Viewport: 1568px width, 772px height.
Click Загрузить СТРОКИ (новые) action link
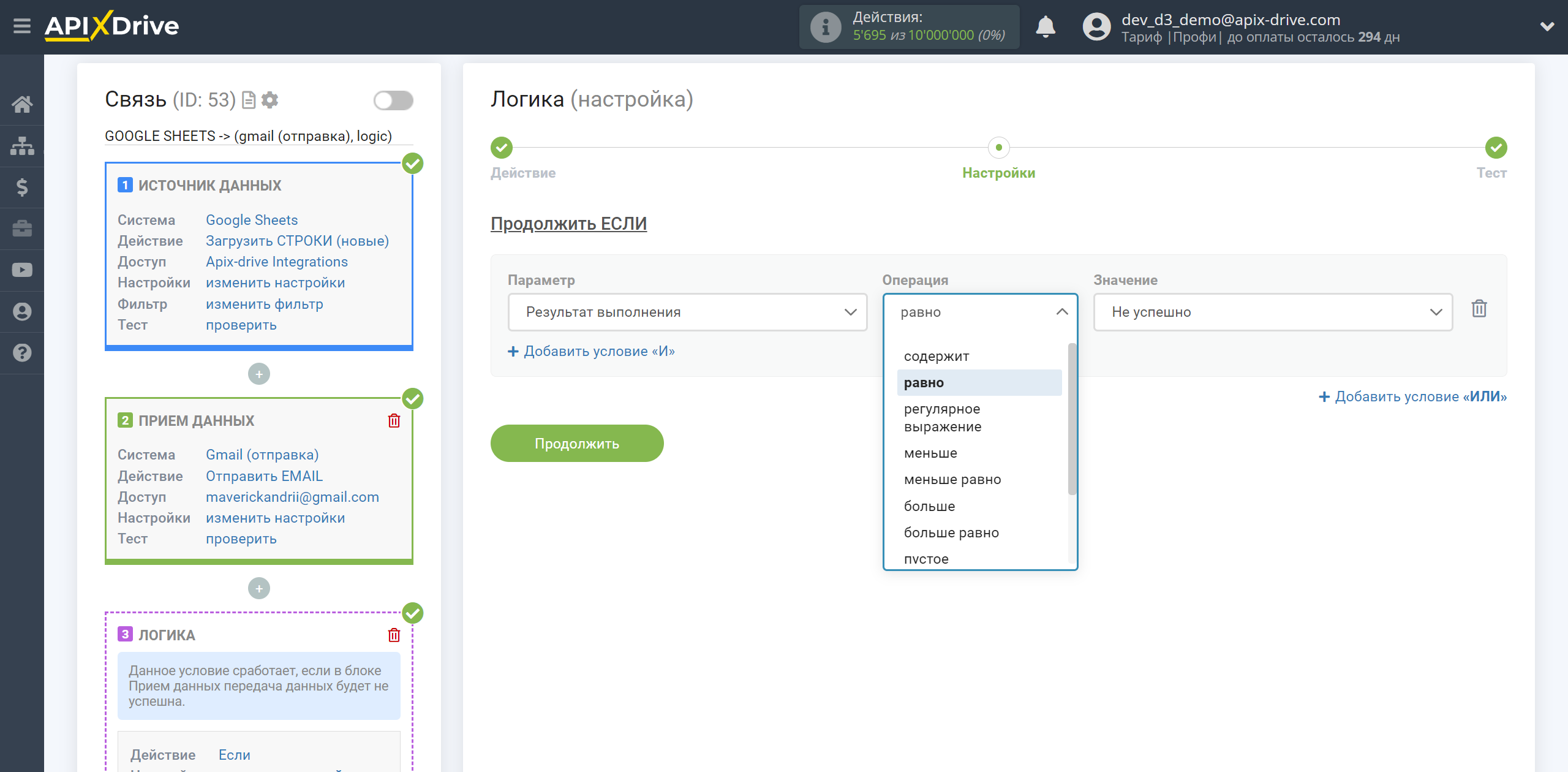(x=298, y=241)
